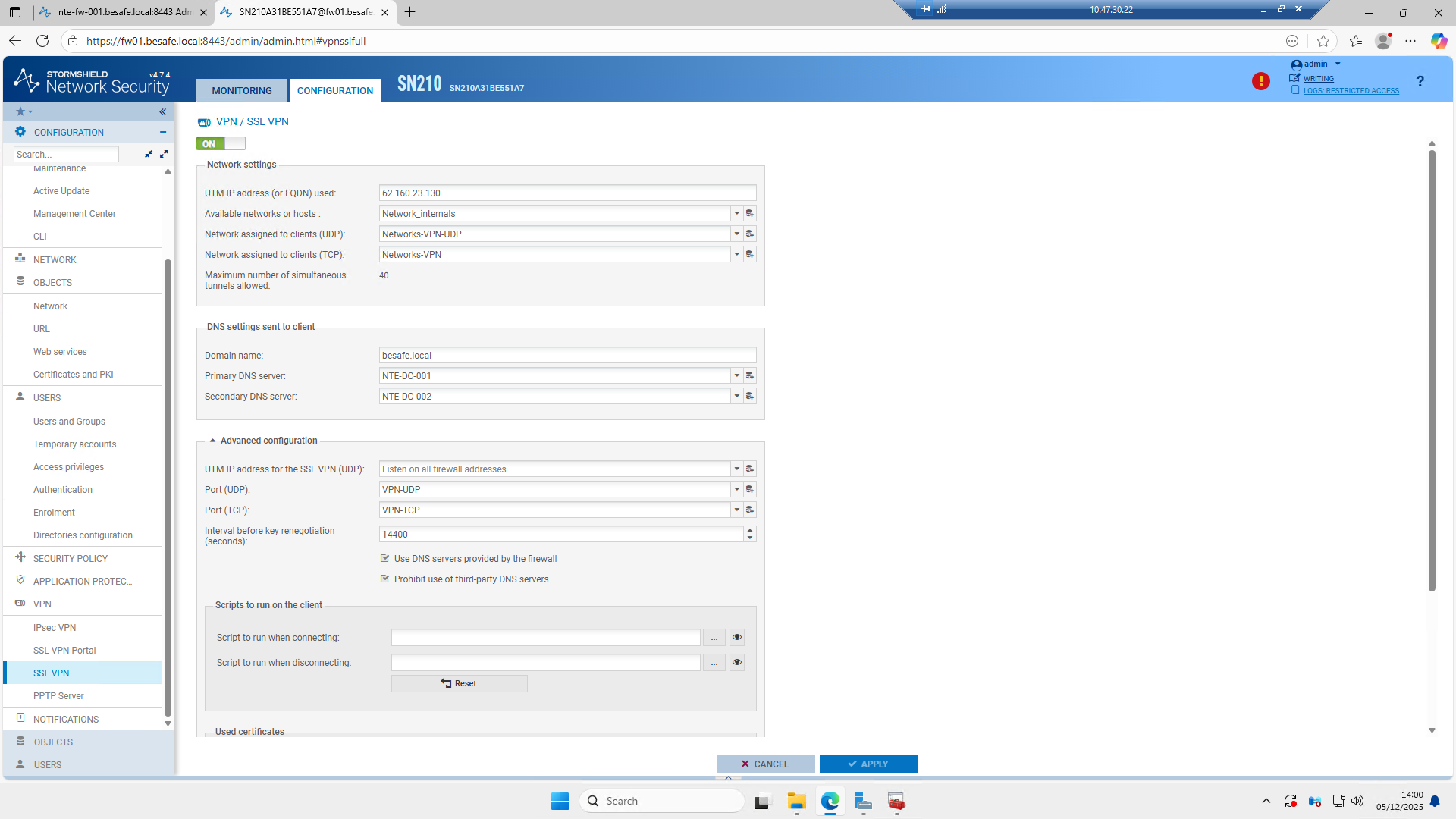This screenshot has width=1456, height=819.
Task: Toggle Prohibit third-party DNS servers checkbox
Action: click(384, 579)
